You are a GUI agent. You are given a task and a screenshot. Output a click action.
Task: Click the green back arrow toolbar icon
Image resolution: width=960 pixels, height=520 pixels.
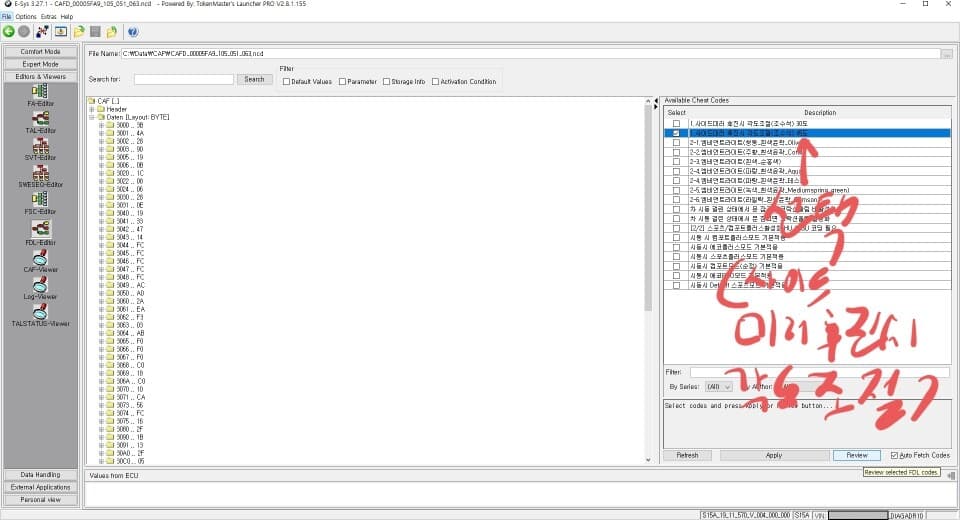[8, 31]
